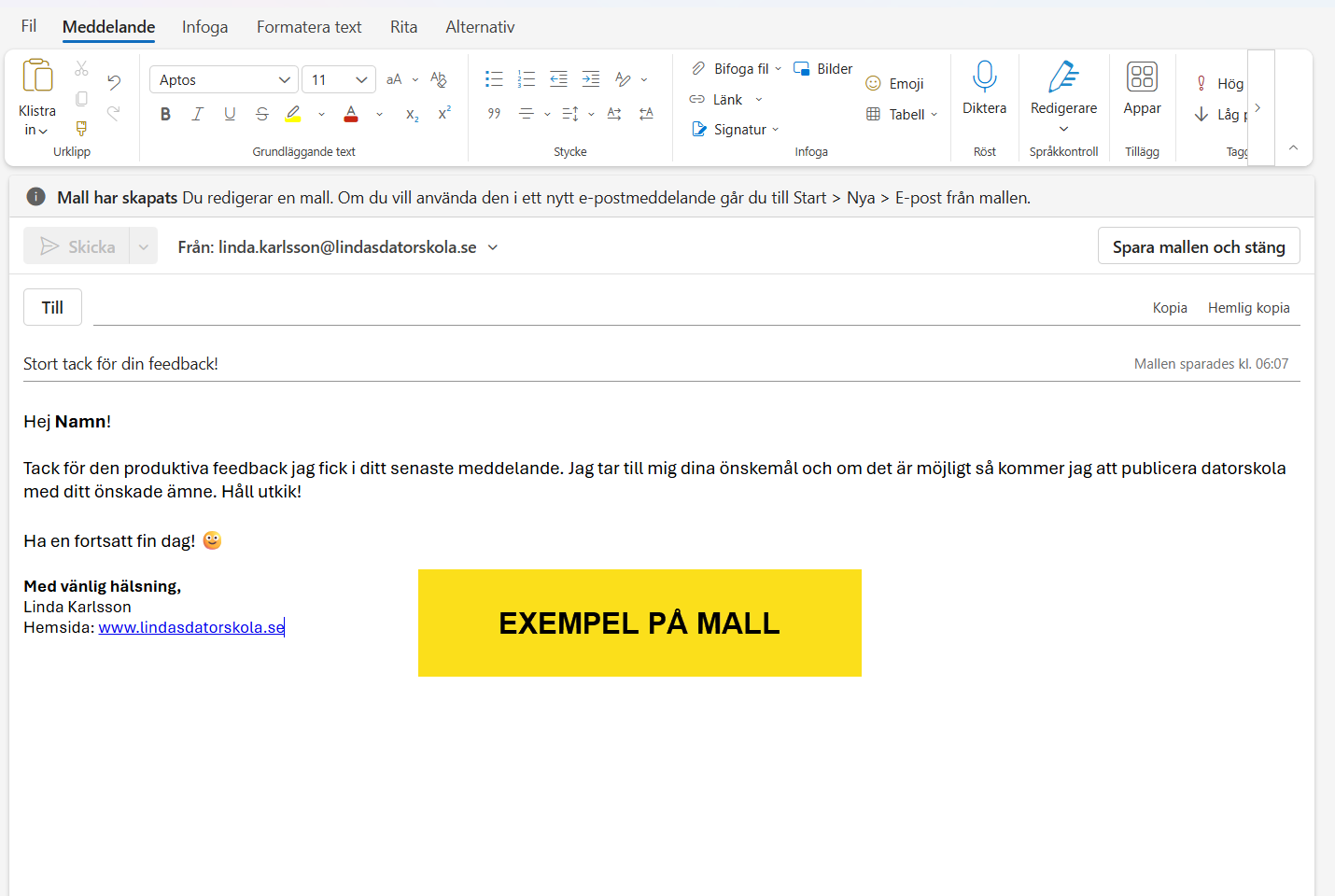Add a Kopia recipient field
The image size is (1335, 896).
(1170, 308)
